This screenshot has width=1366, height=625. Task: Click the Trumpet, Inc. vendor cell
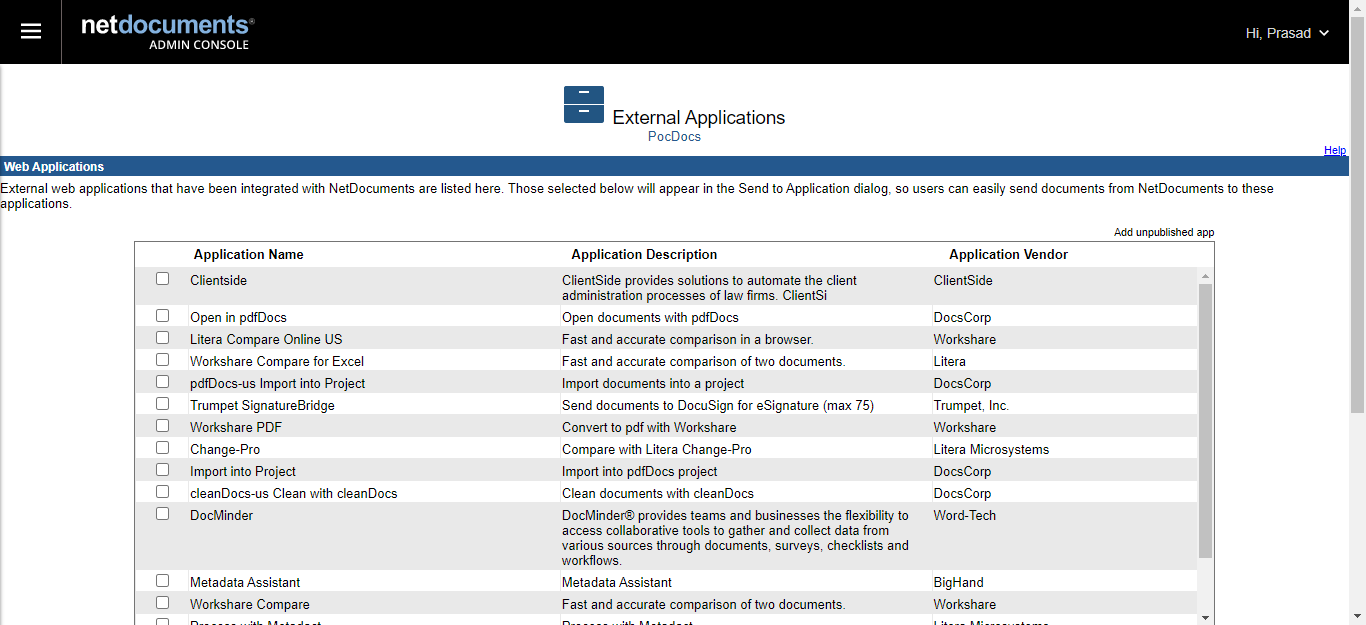pos(972,406)
